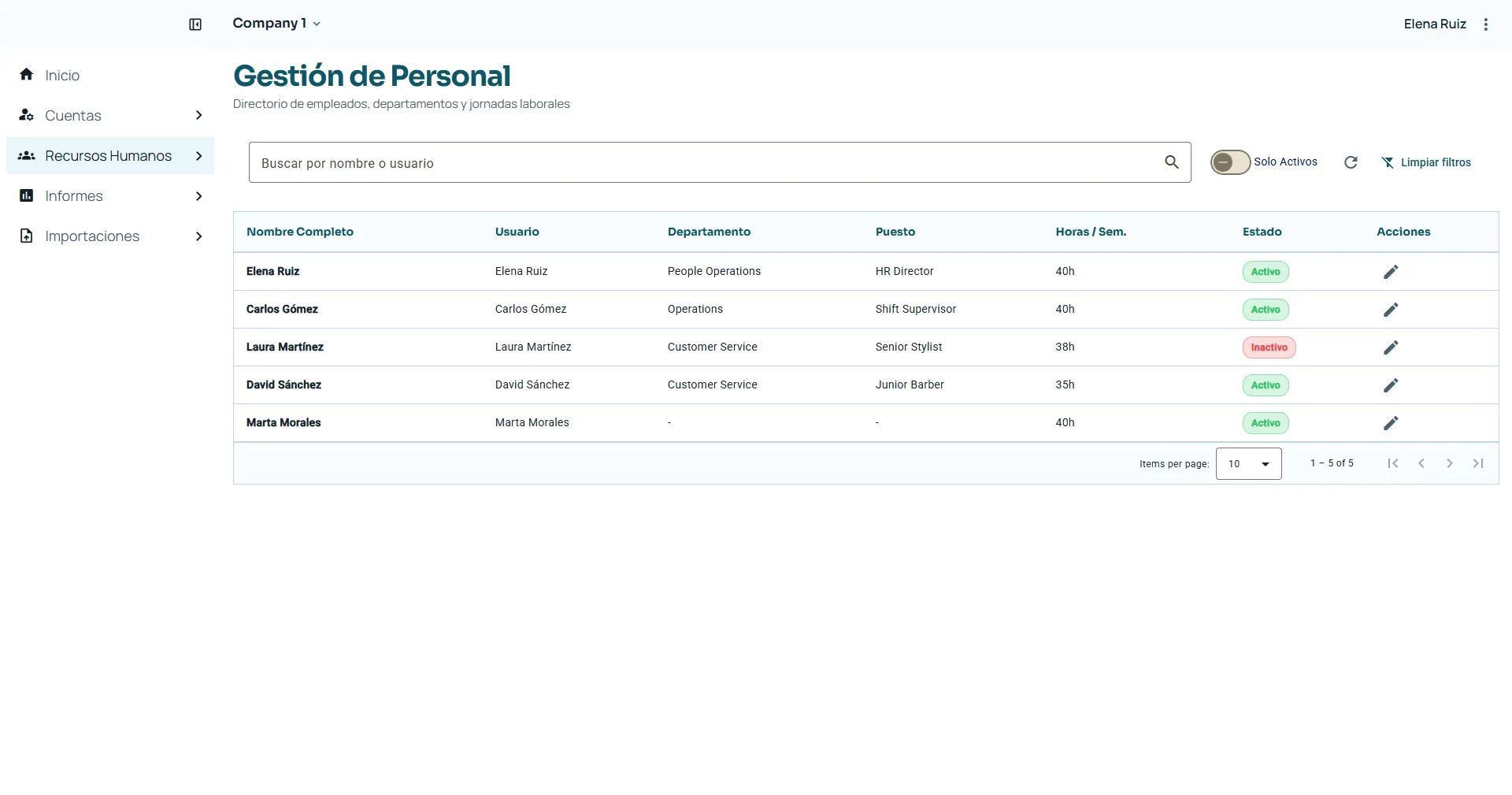Screen dimensions: 1512x795
Task: Go to Inicio in sidebar
Action: 110,75
